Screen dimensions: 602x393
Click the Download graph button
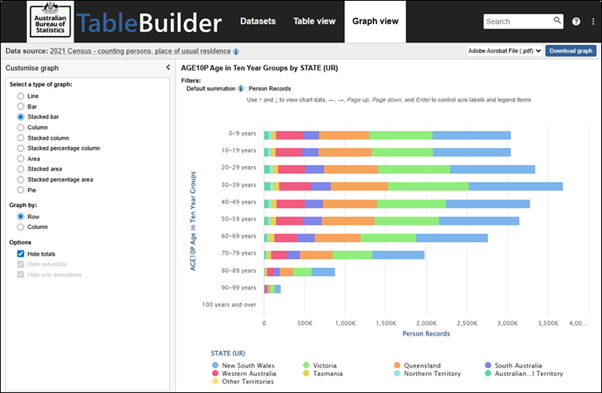coord(571,51)
